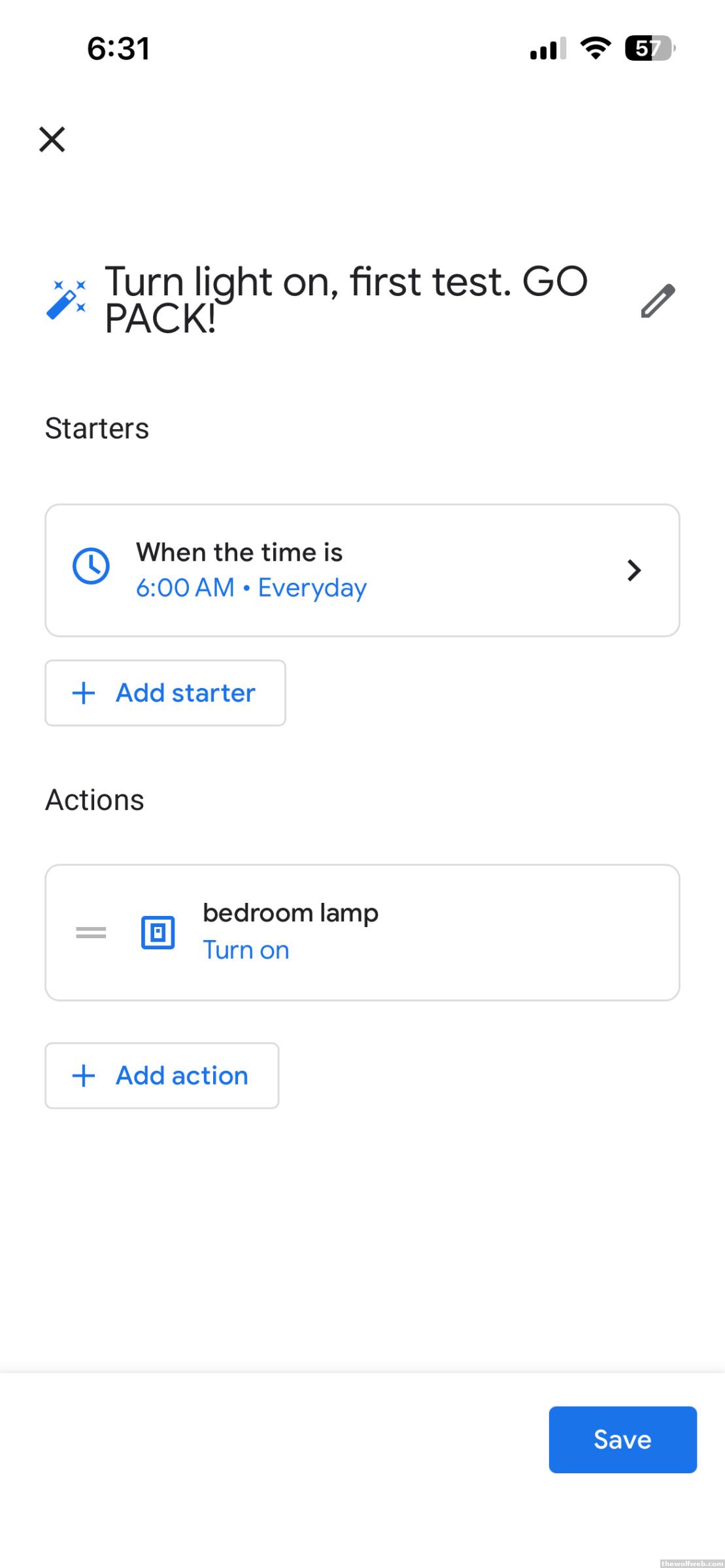Grab the drag handle on bedroom lamp action
Image resolution: width=725 pixels, height=1568 pixels.
coord(91,932)
